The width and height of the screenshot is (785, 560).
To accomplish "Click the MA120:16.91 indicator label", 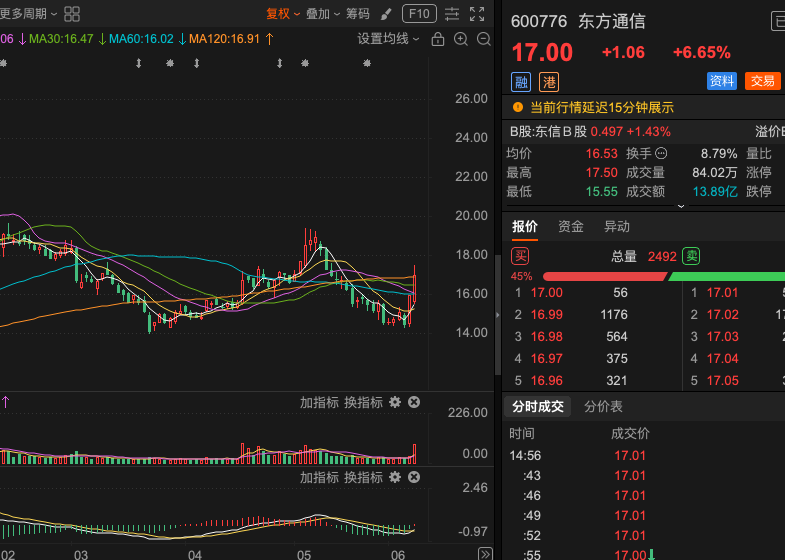I will (x=224, y=39).
